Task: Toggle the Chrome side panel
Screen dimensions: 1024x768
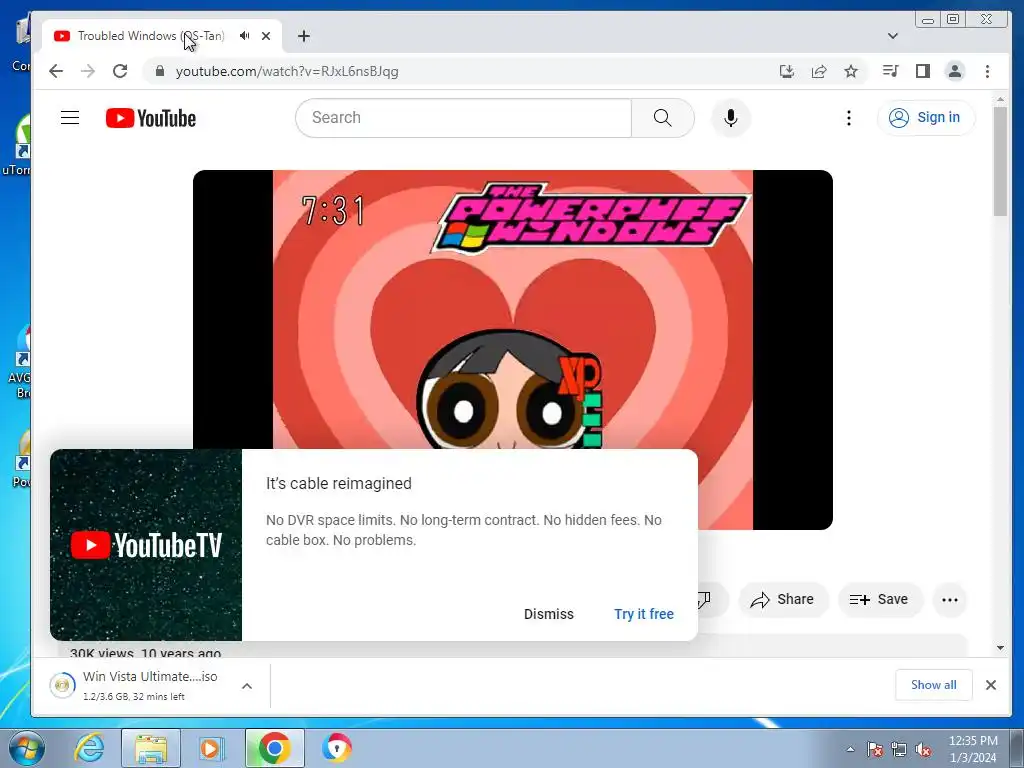Action: point(923,71)
